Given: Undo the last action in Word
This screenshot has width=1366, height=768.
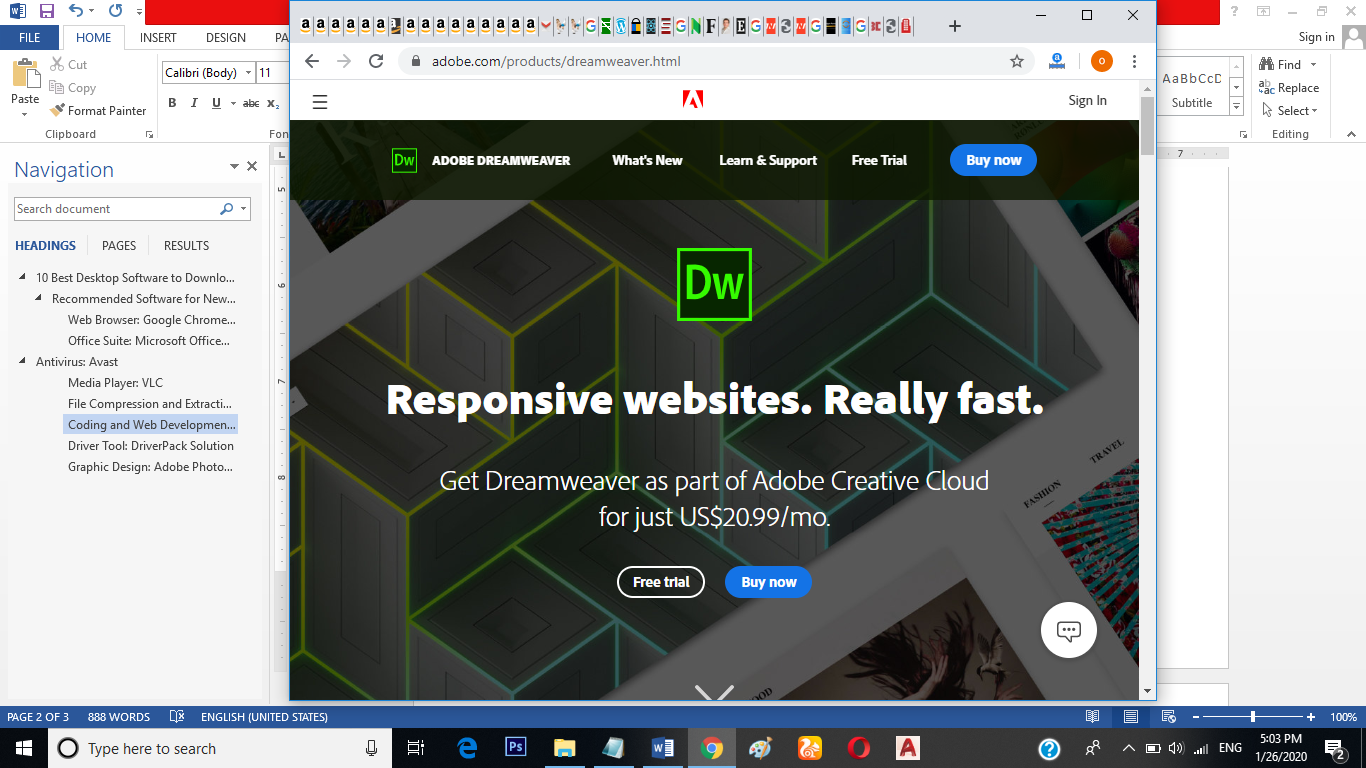Looking at the screenshot, I should point(76,12).
